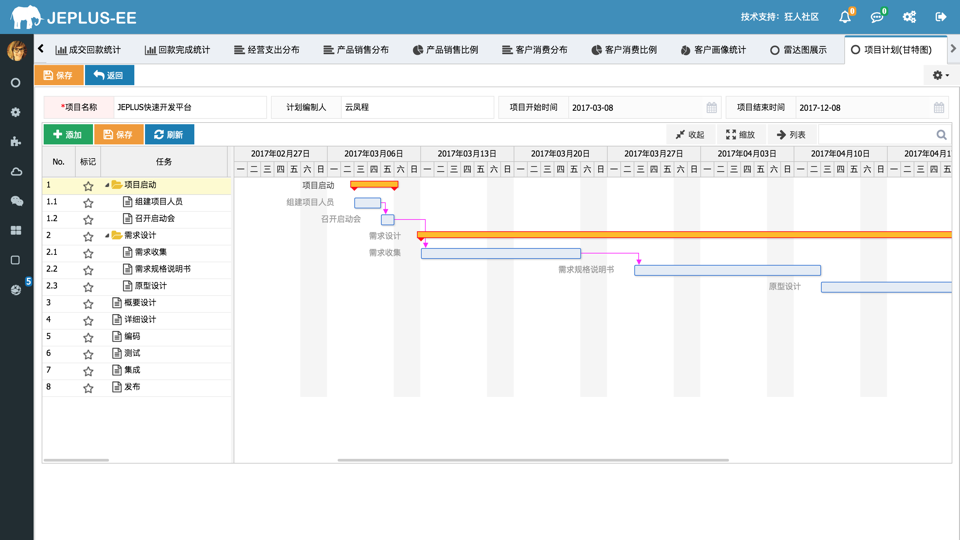Click the document icon of 编码
Viewport: 960px width, 540px height.
(117, 336)
